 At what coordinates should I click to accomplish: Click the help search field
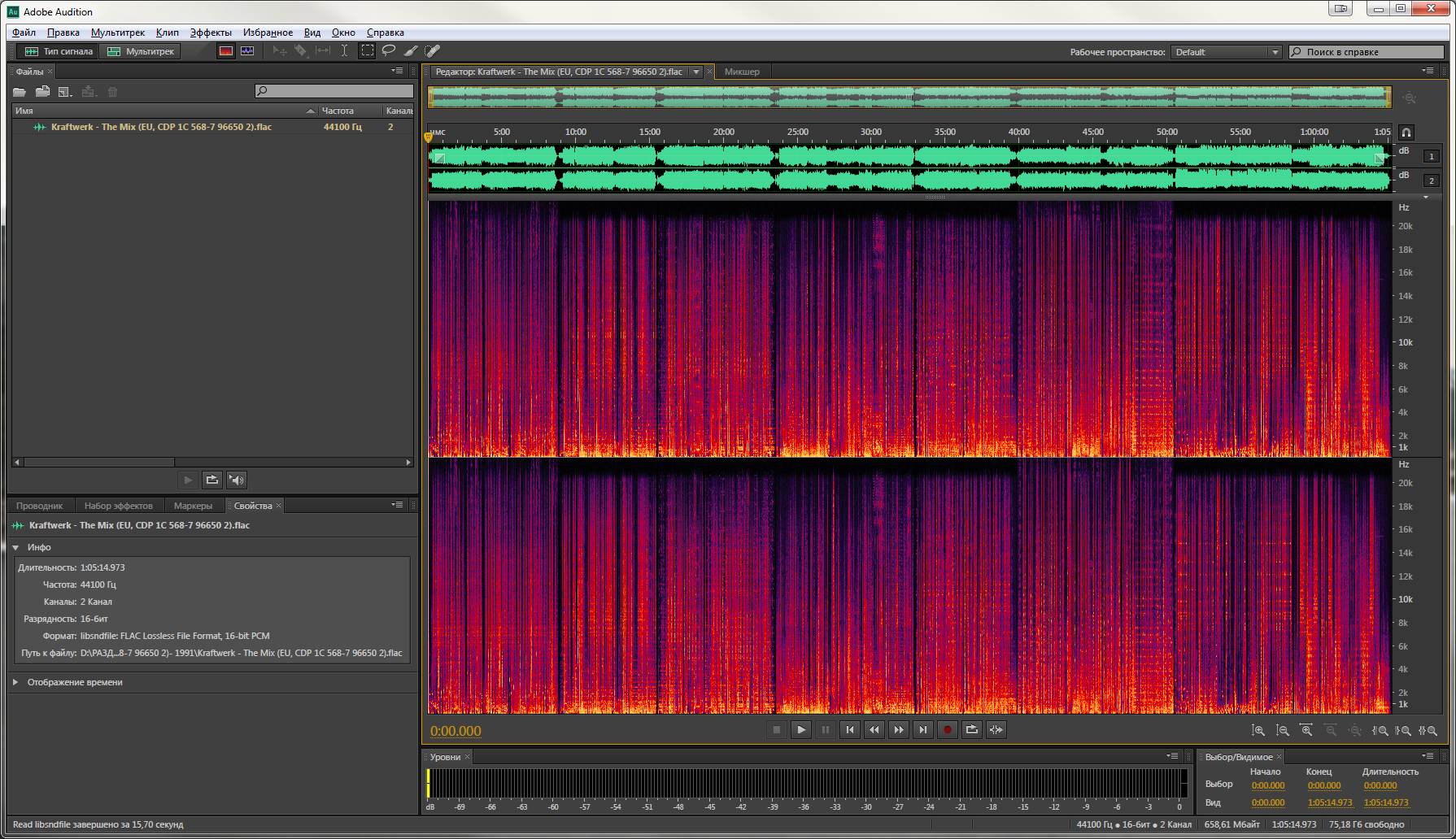(1366, 52)
